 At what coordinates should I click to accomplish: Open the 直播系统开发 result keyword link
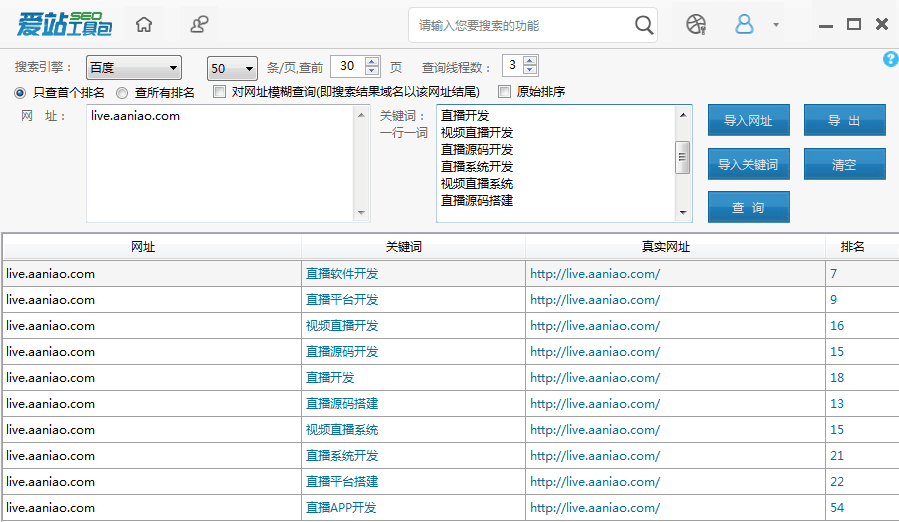pos(342,455)
